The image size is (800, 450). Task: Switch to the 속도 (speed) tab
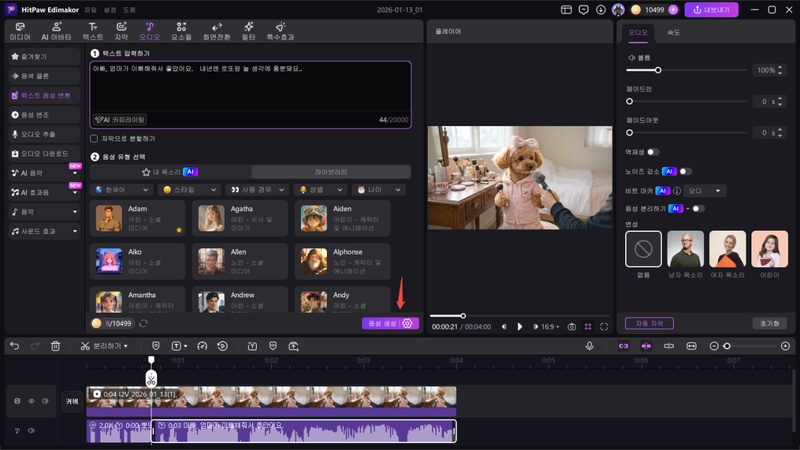(x=673, y=32)
